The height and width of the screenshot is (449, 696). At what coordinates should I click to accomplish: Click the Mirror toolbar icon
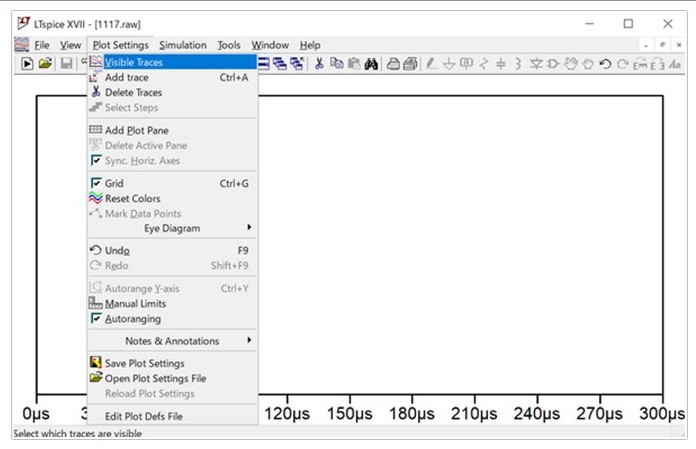tap(657, 64)
